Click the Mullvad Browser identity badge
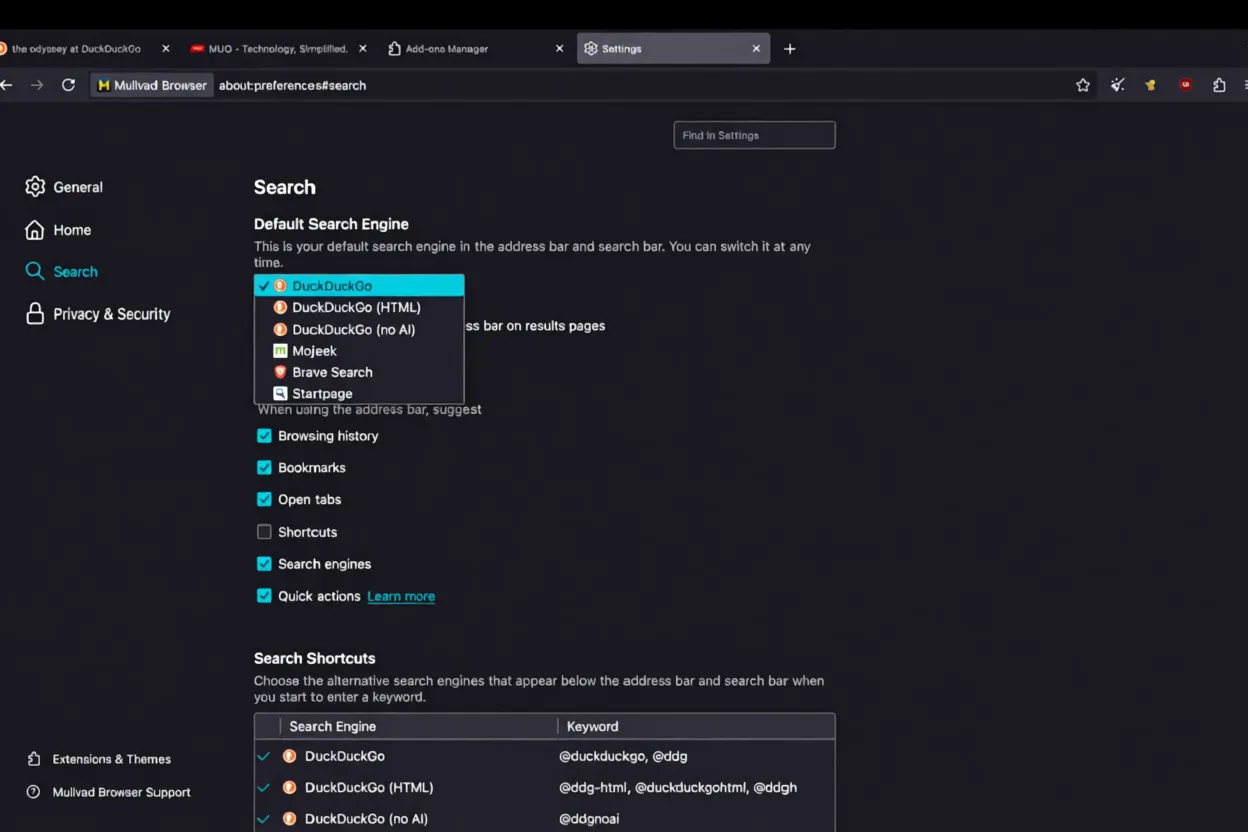 coord(152,85)
